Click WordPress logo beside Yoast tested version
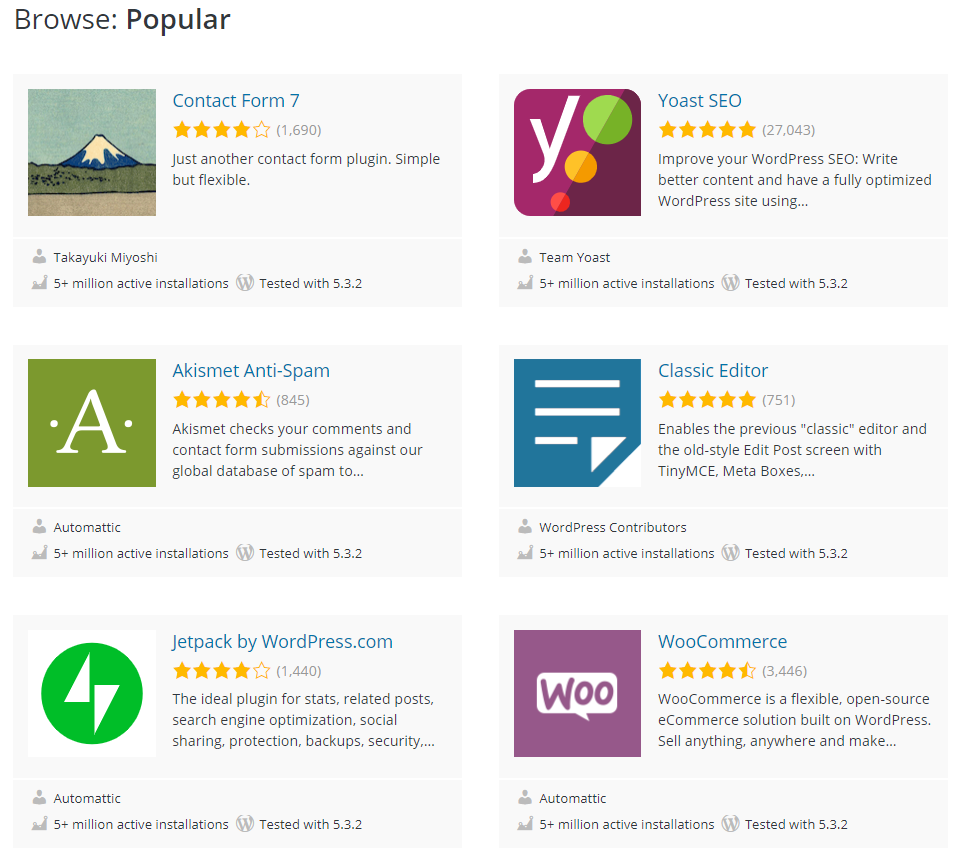This screenshot has height=853, width=959. tap(730, 282)
